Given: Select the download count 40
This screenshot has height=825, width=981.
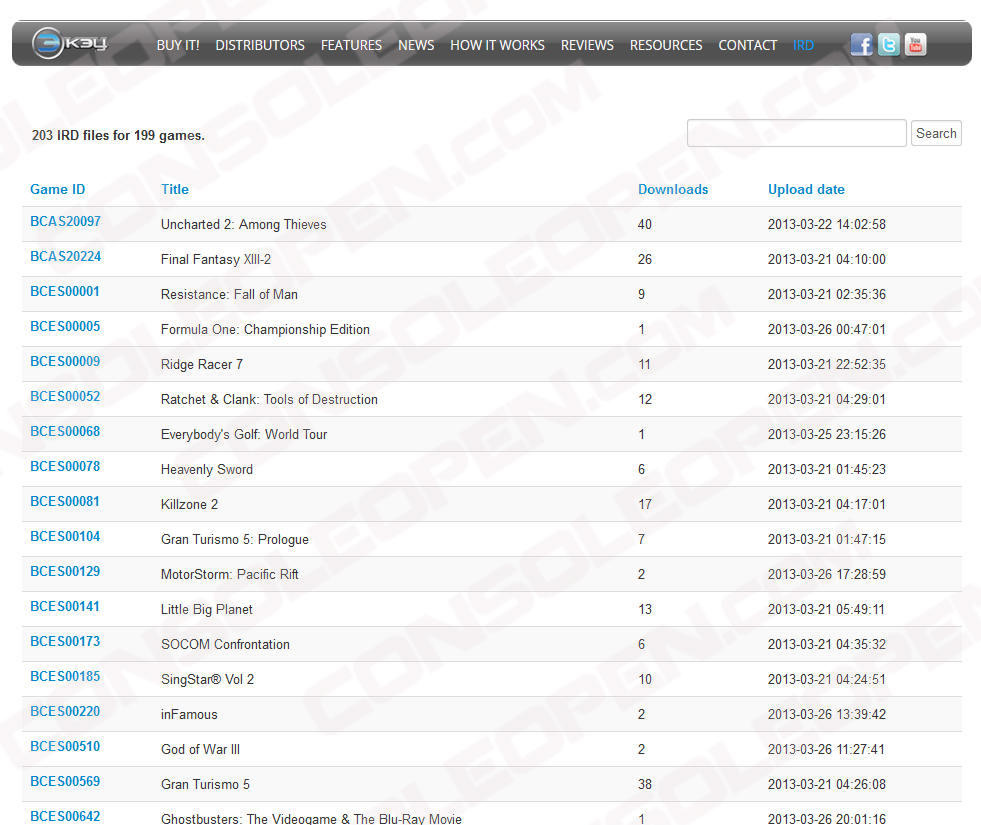Looking at the screenshot, I should pyautogui.click(x=644, y=225).
